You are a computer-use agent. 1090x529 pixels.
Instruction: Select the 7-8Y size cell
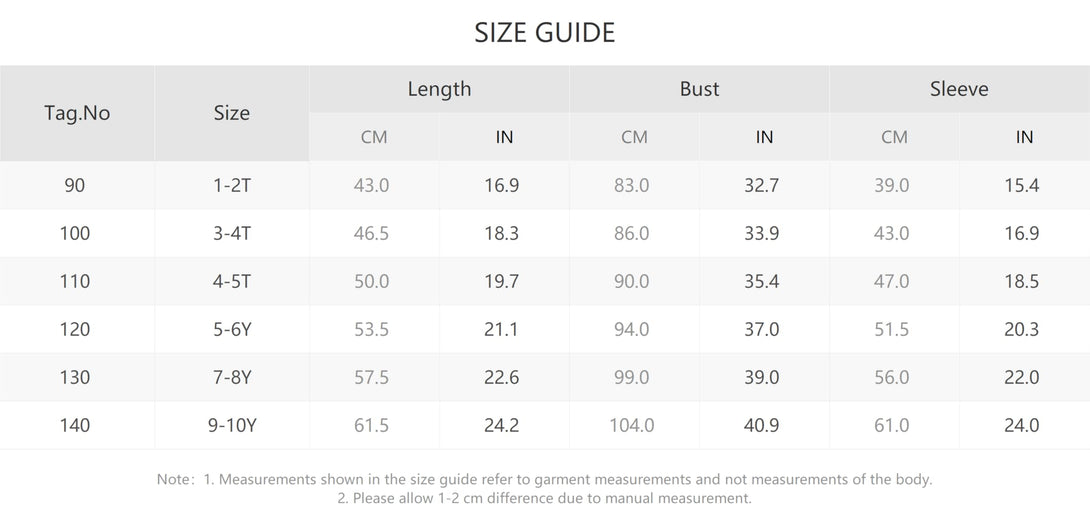pyautogui.click(x=232, y=377)
